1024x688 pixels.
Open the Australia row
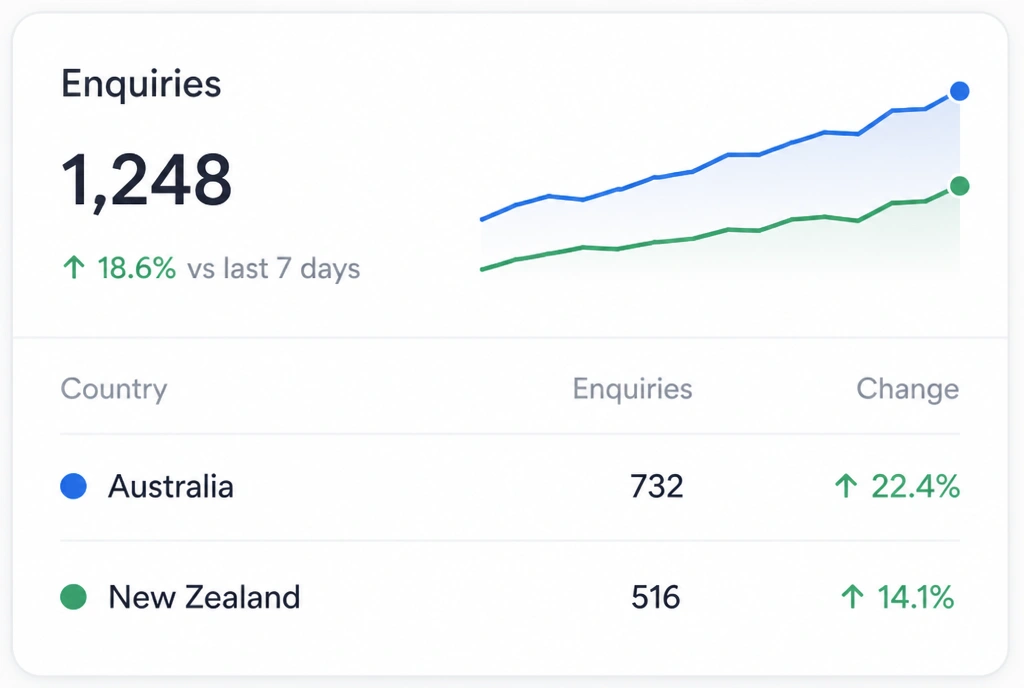pyautogui.click(x=510, y=487)
